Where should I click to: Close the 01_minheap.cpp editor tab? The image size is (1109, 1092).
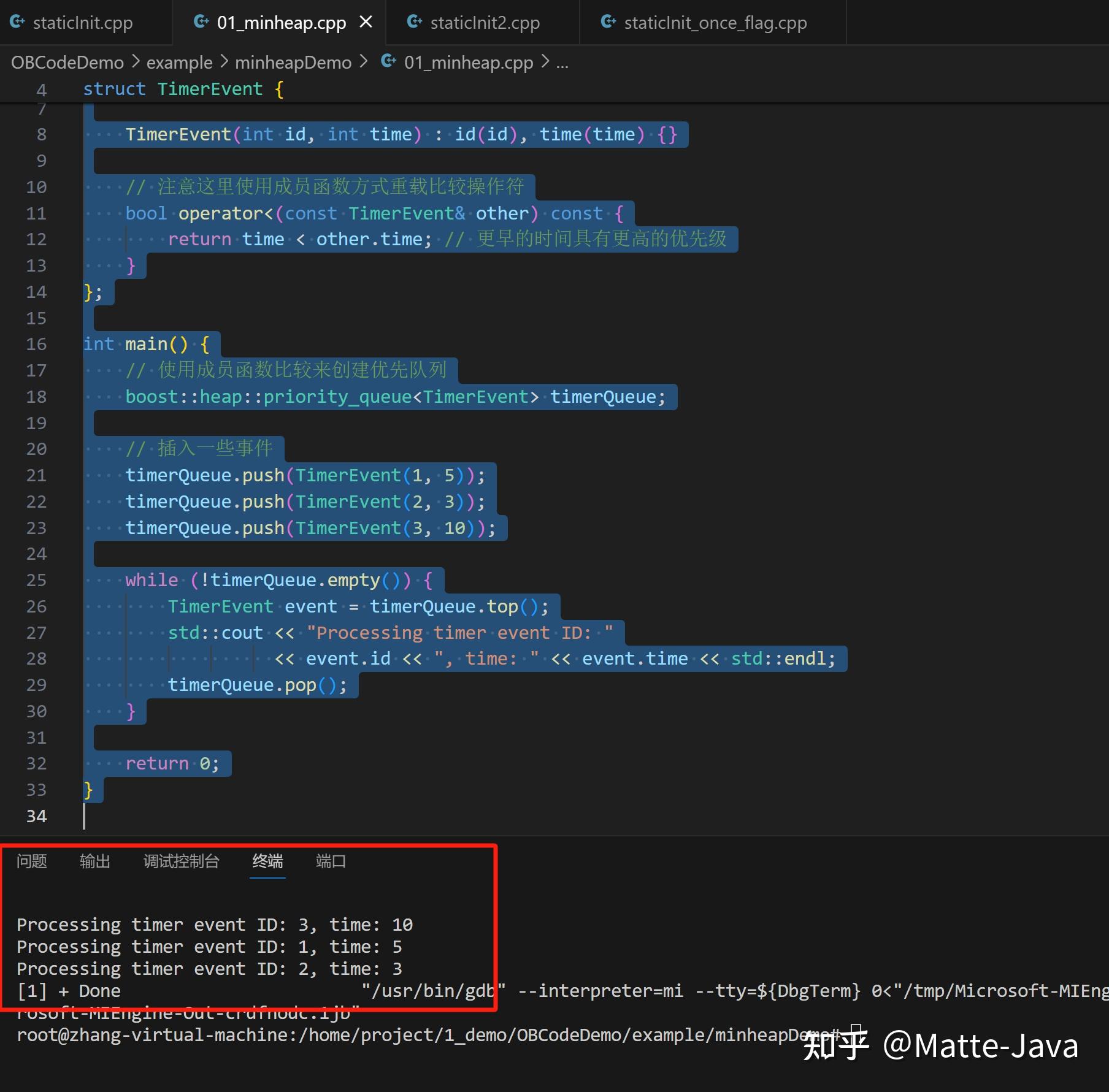click(x=366, y=21)
